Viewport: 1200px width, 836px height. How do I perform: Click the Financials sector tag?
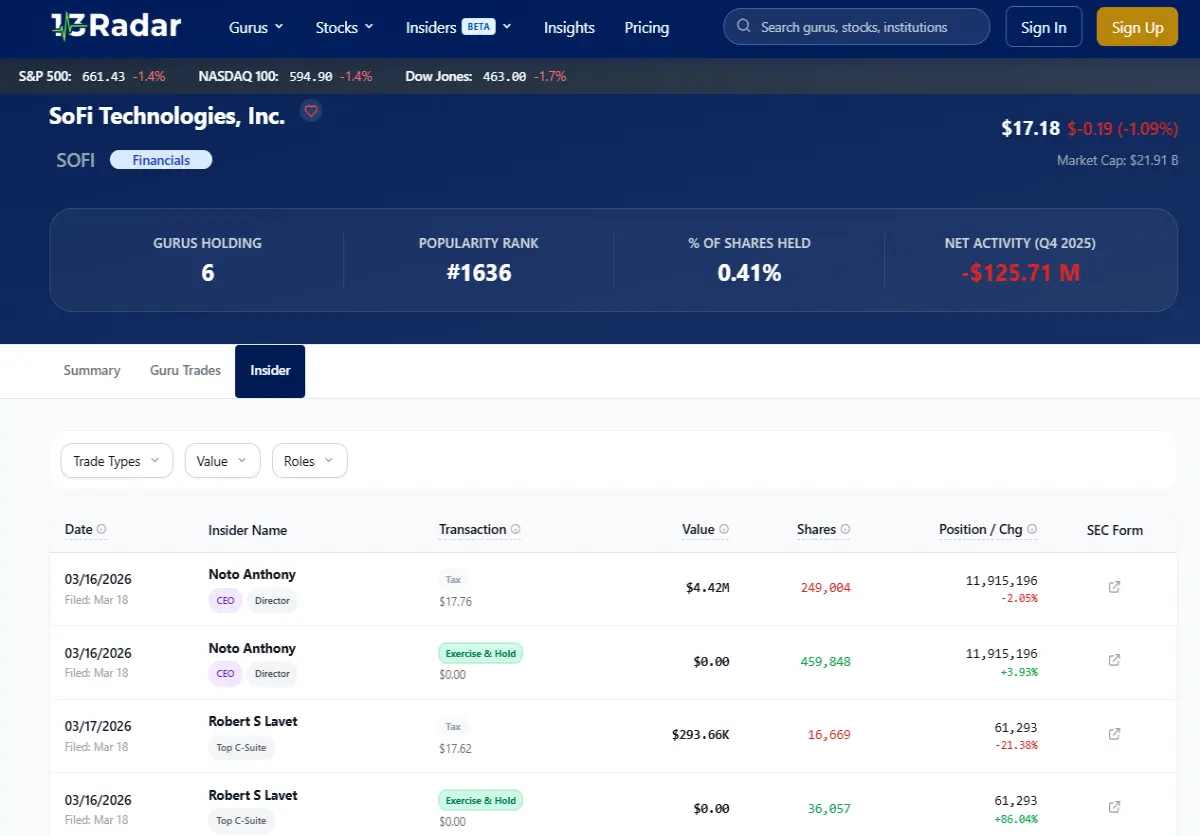[161, 160]
